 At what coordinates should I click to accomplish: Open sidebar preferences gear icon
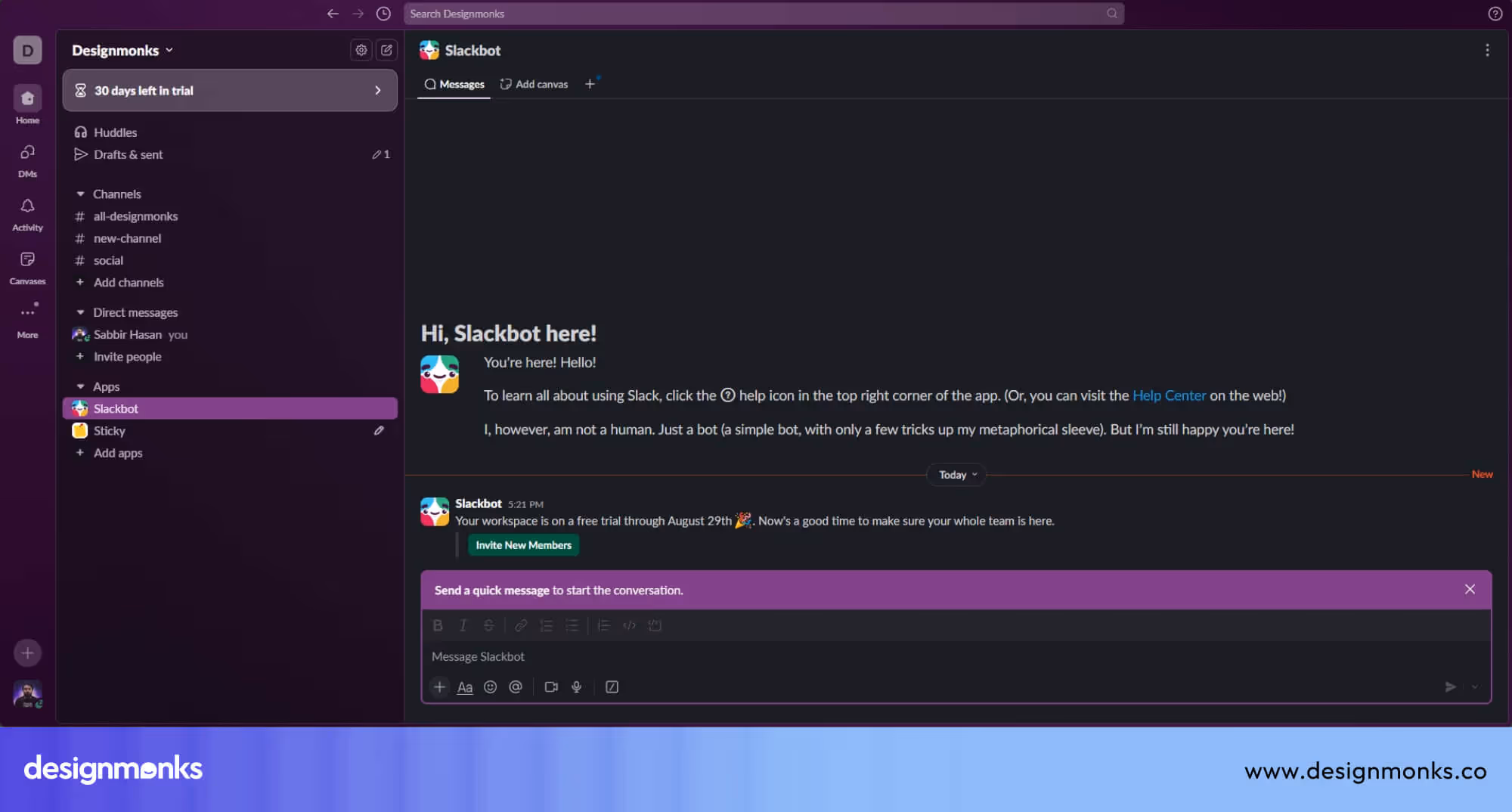(x=361, y=50)
